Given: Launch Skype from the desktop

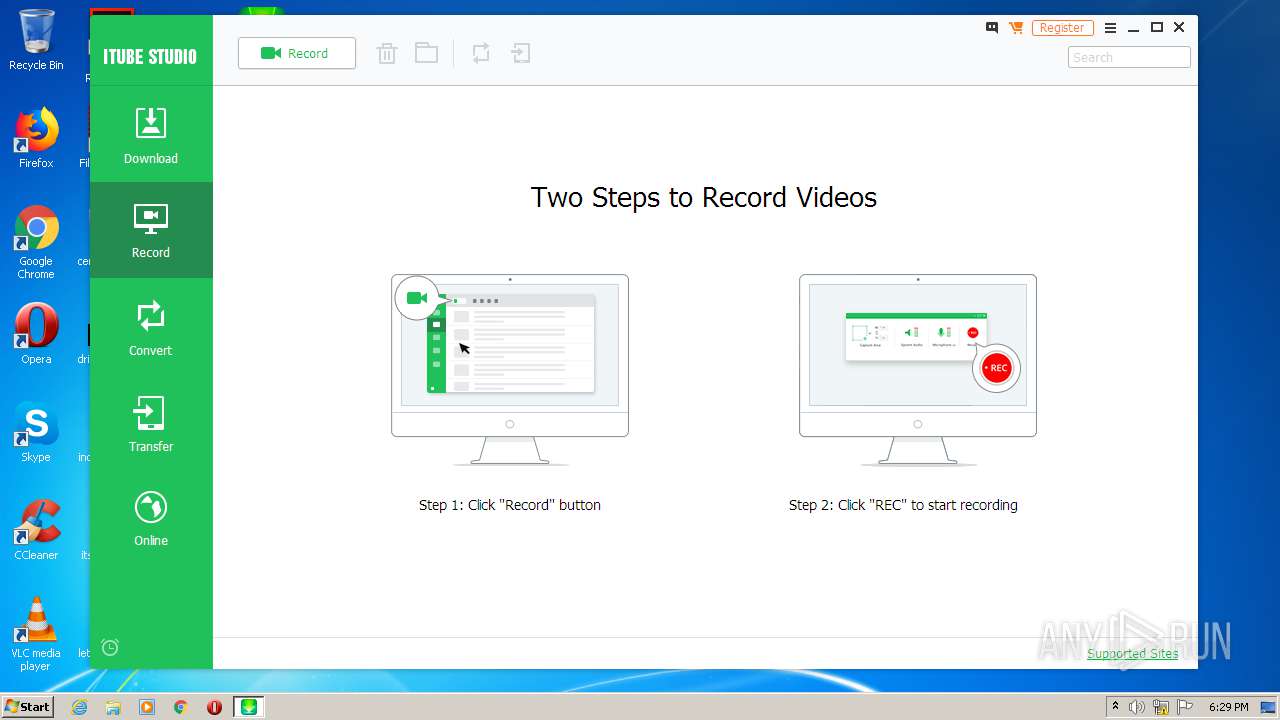Looking at the screenshot, I should point(36,432).
